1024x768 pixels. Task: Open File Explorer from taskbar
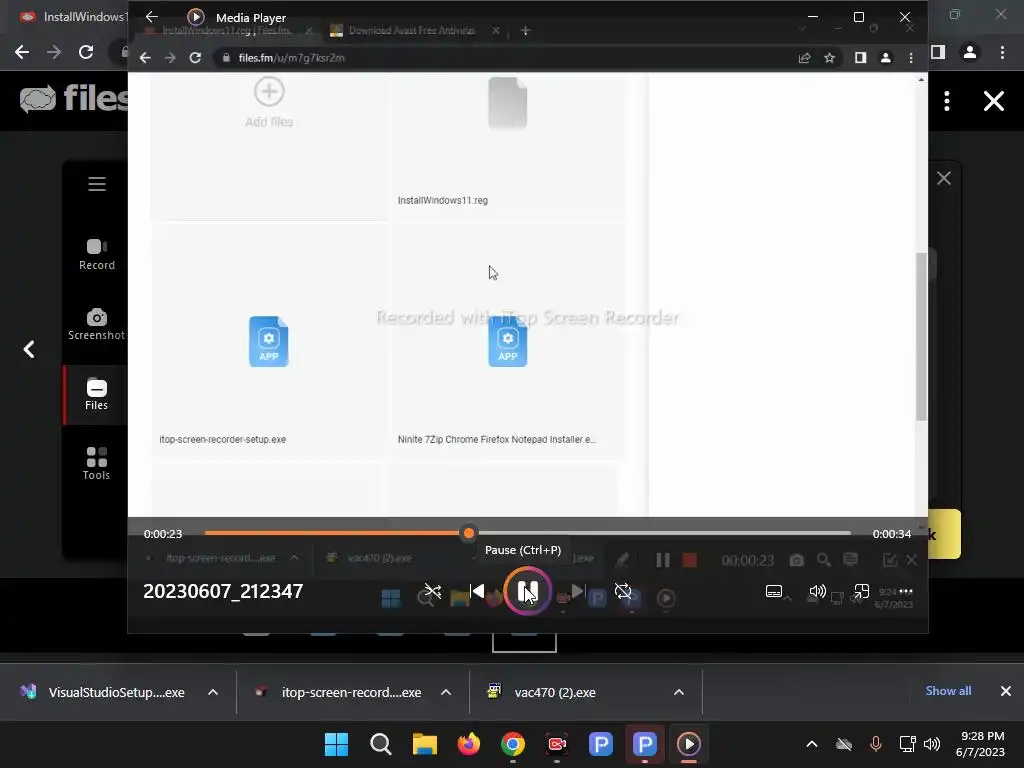(424, 744)
